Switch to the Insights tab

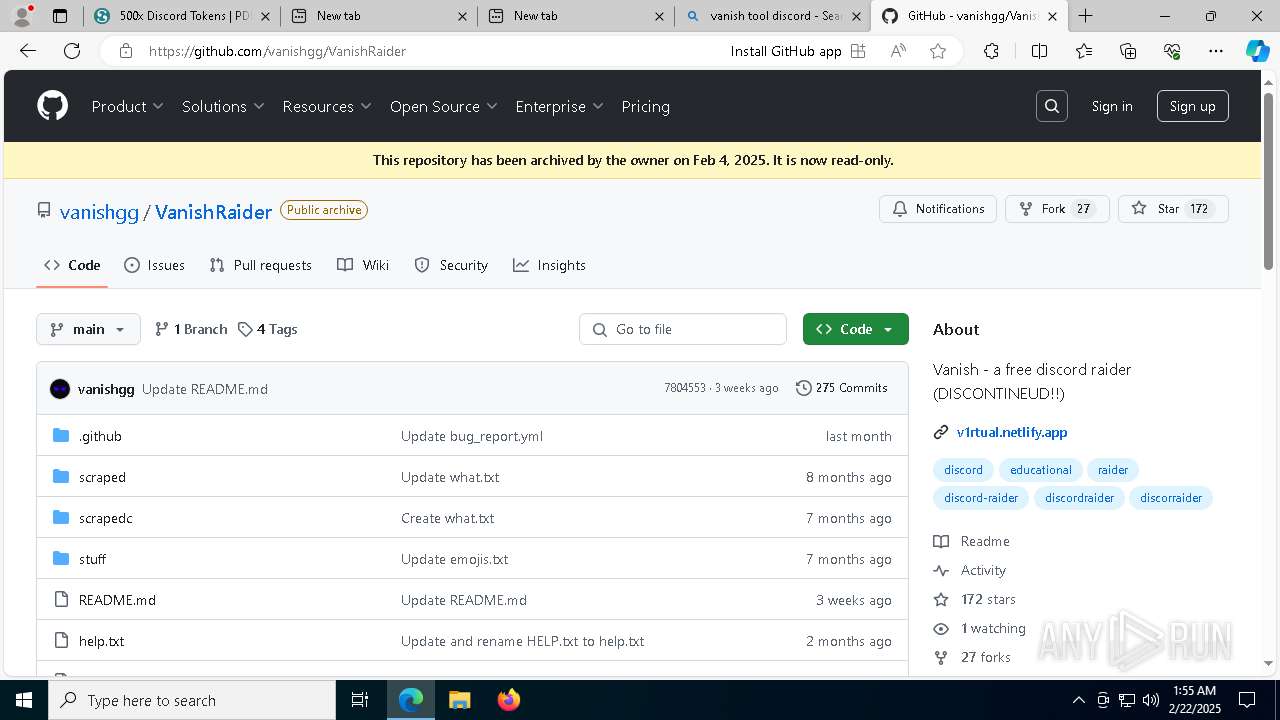pyautogui.click(x=549, y=265)
